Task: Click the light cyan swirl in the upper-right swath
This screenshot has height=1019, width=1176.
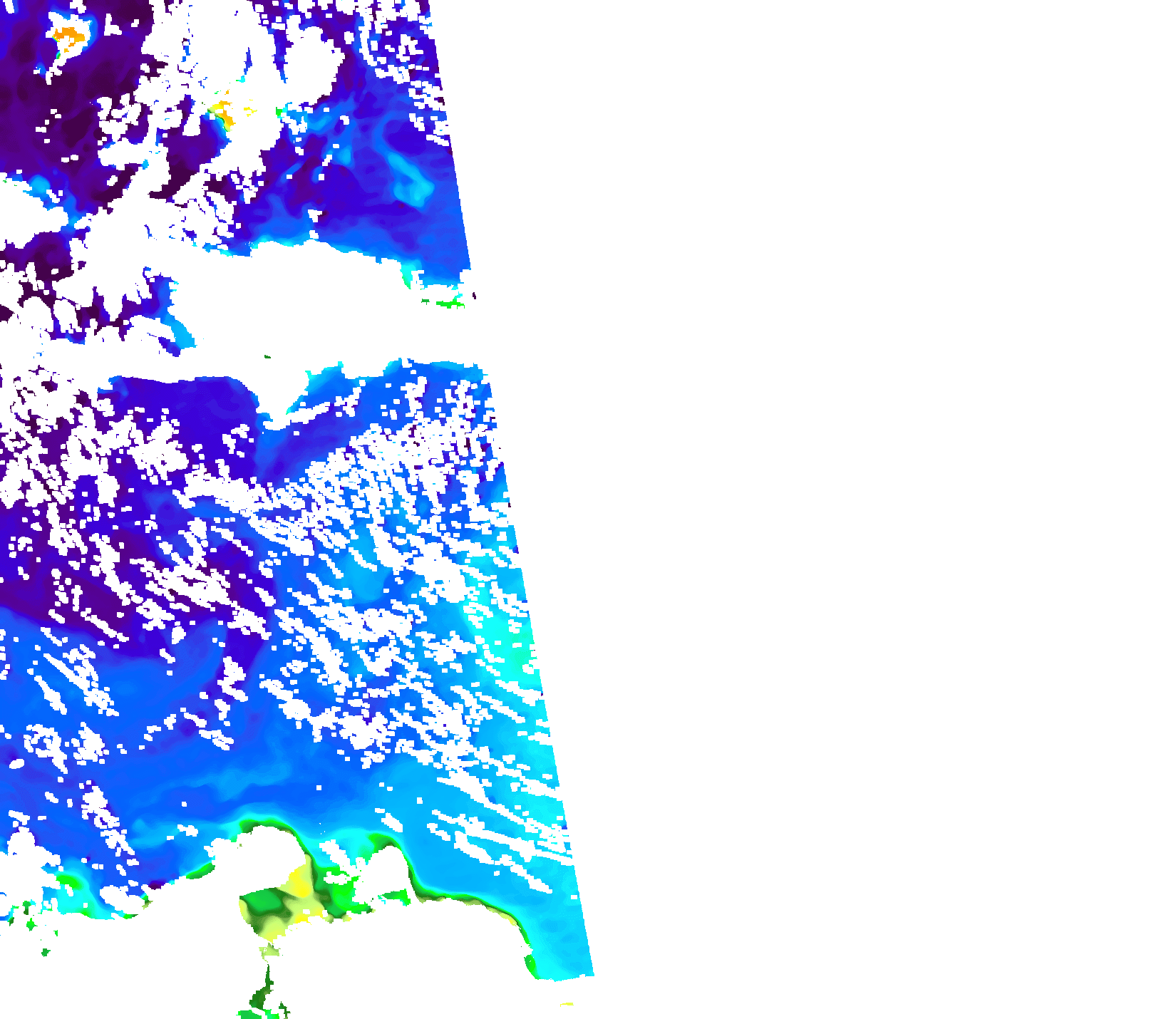Action: (410, 175)
